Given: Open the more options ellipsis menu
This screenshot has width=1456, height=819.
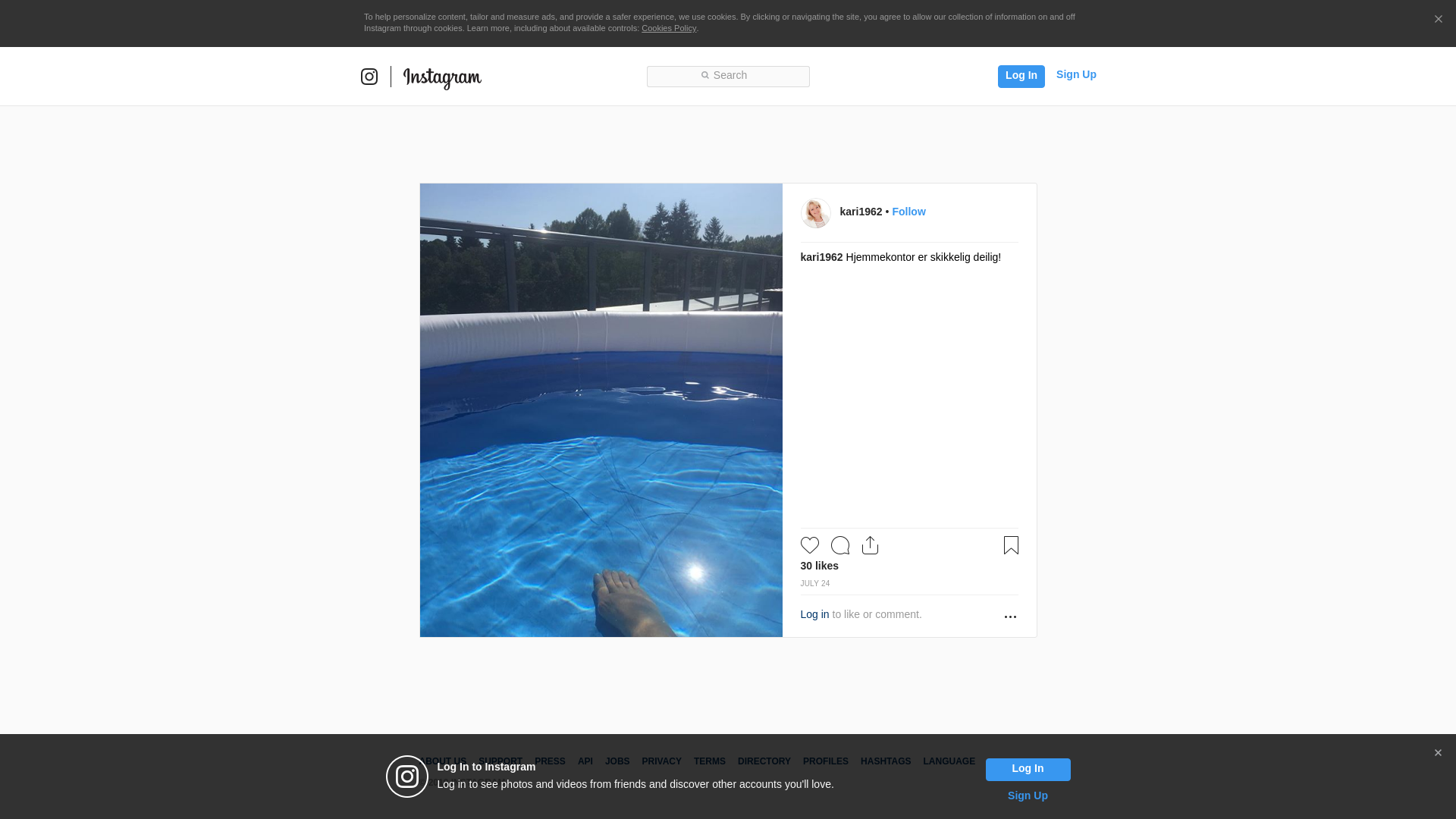Looking at the screenshot, I should pyautogui.click(x=1010, y=617).
